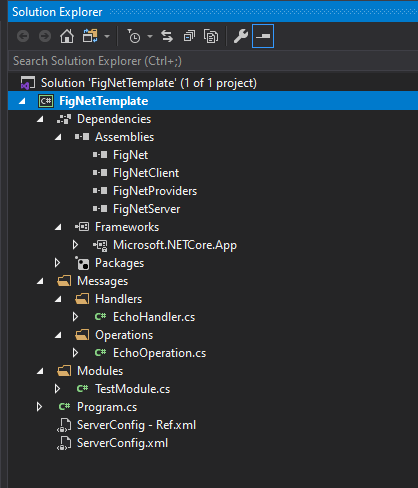Switch between solutions and folder views
The height and width of the screenshot is (488, 418).
[x=90, y=36]
